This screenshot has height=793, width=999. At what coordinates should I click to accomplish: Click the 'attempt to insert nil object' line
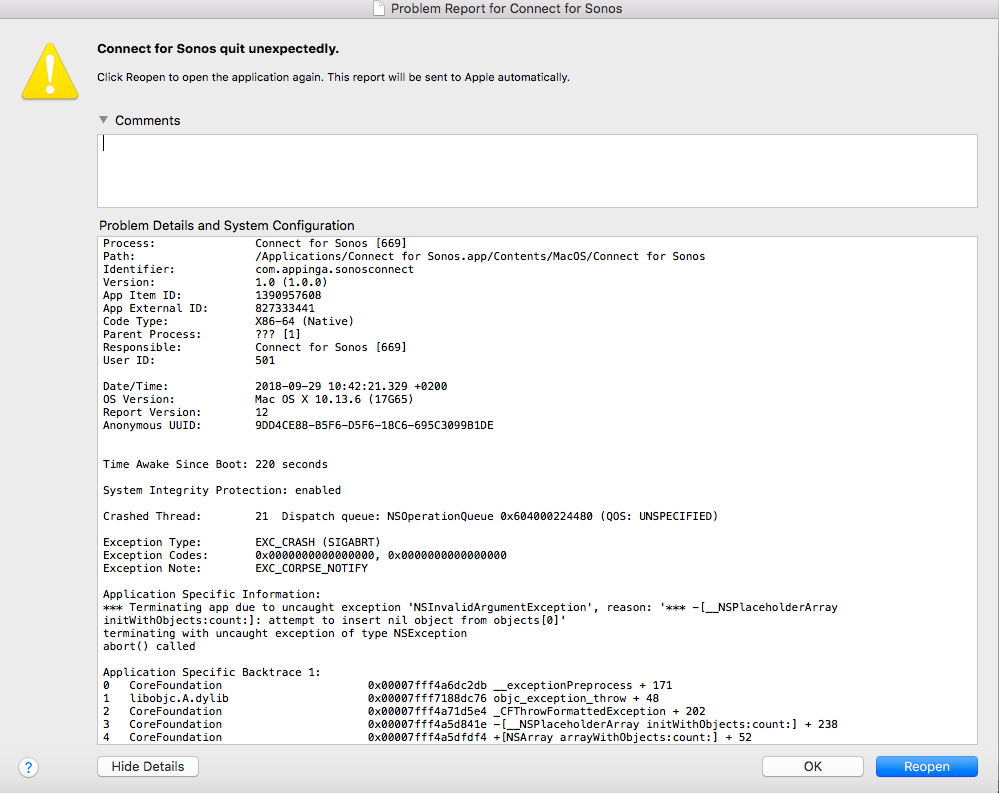point(334,620)
